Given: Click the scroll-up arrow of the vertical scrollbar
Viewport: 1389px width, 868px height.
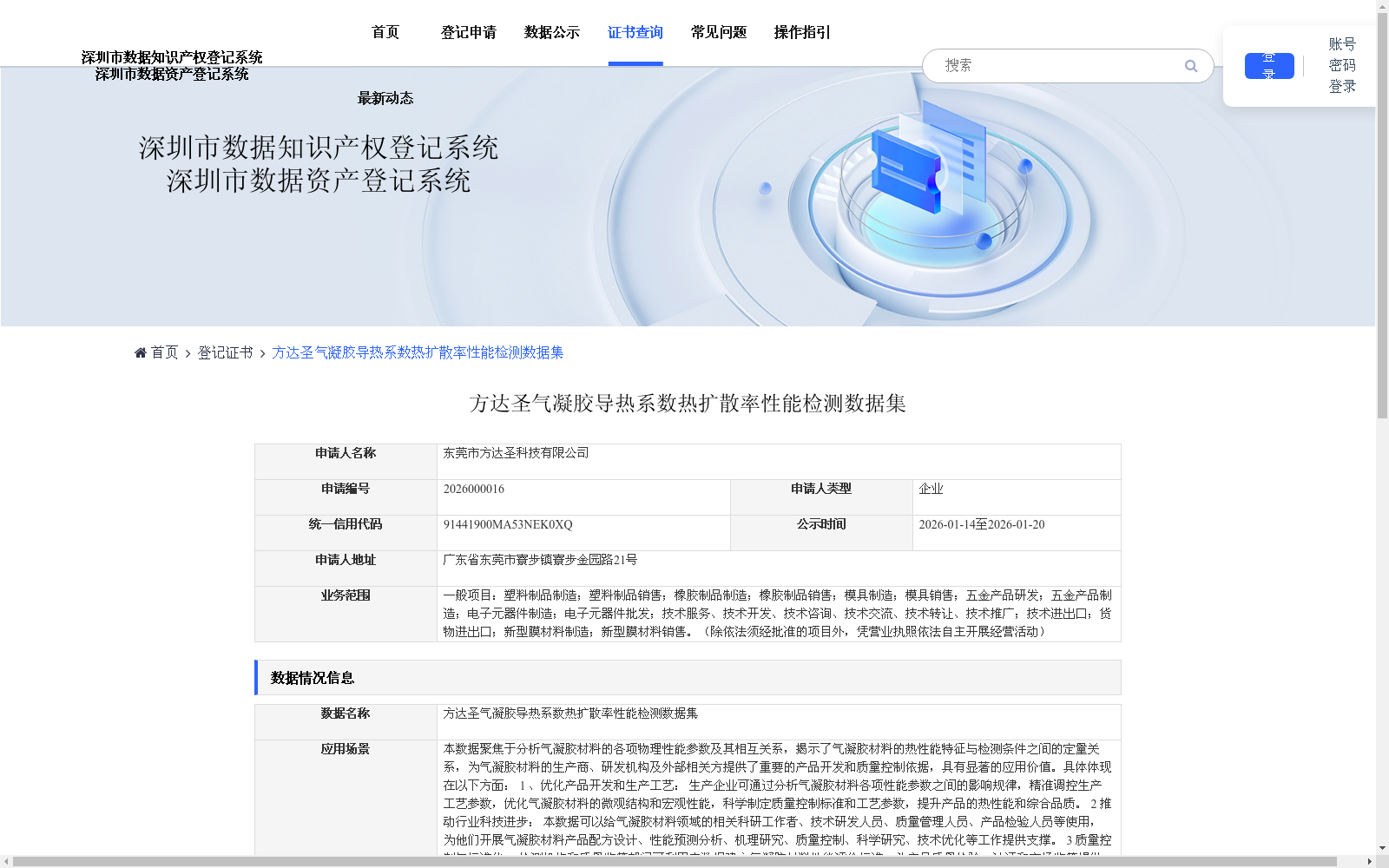Looking at the screenshot, I should [x=1382, y=6].
